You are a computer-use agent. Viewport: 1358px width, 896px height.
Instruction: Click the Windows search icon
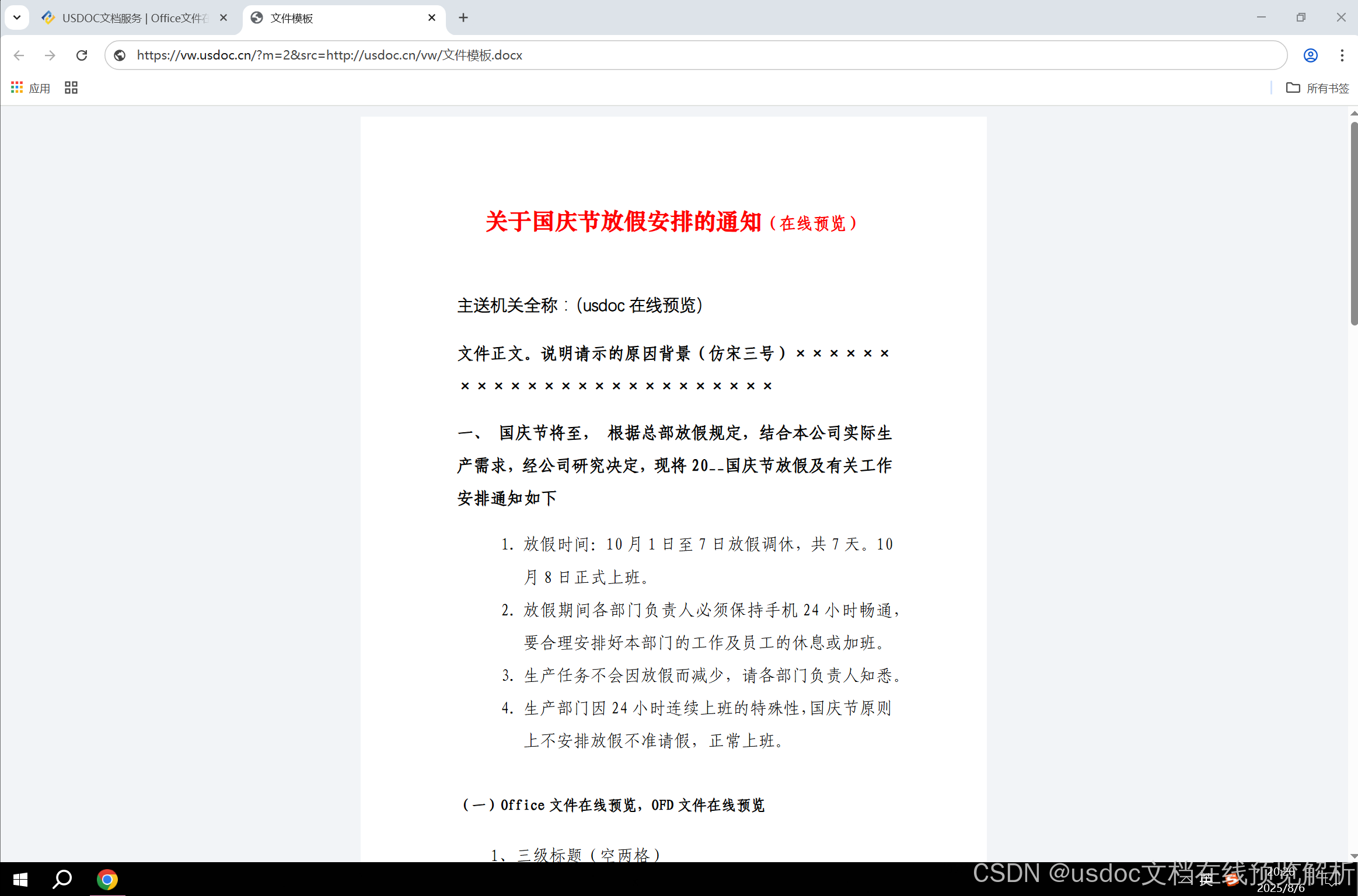(62, 880)
